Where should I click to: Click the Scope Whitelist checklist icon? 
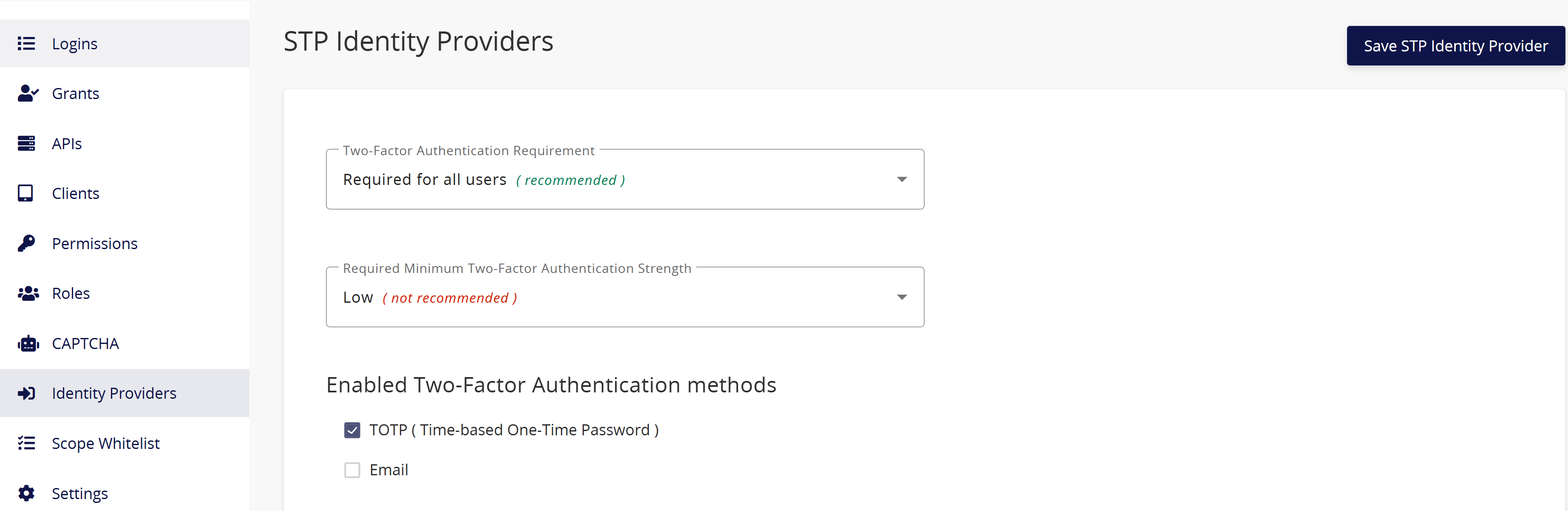[x=26, y=443]
